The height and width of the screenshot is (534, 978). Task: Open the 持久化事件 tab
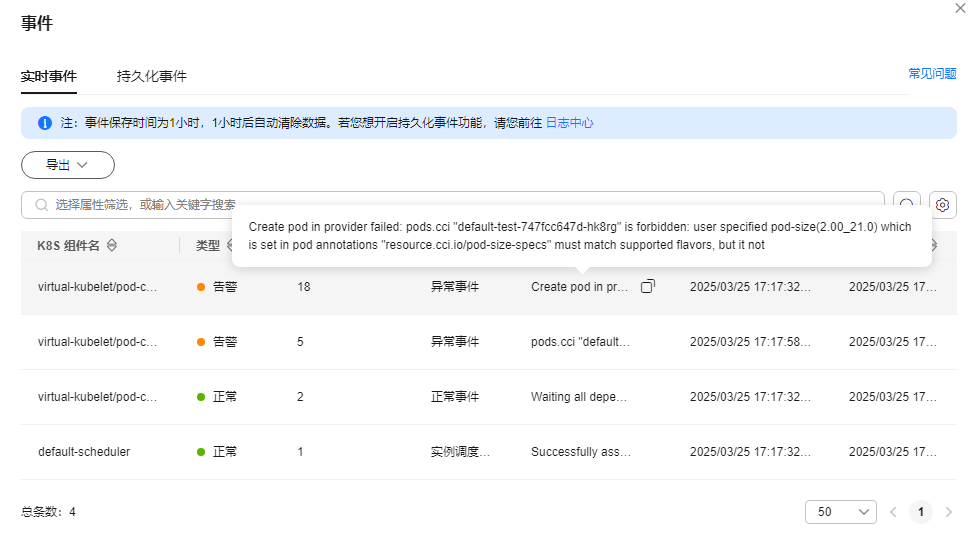[152, 77]
